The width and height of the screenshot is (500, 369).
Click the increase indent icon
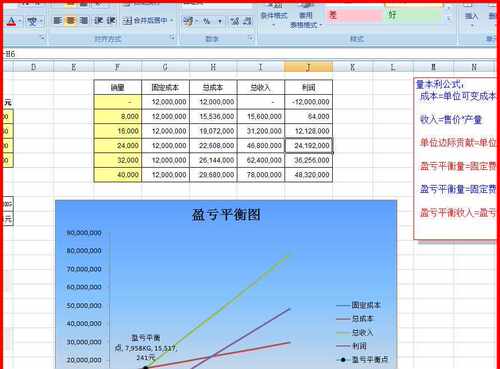[111, 21]
